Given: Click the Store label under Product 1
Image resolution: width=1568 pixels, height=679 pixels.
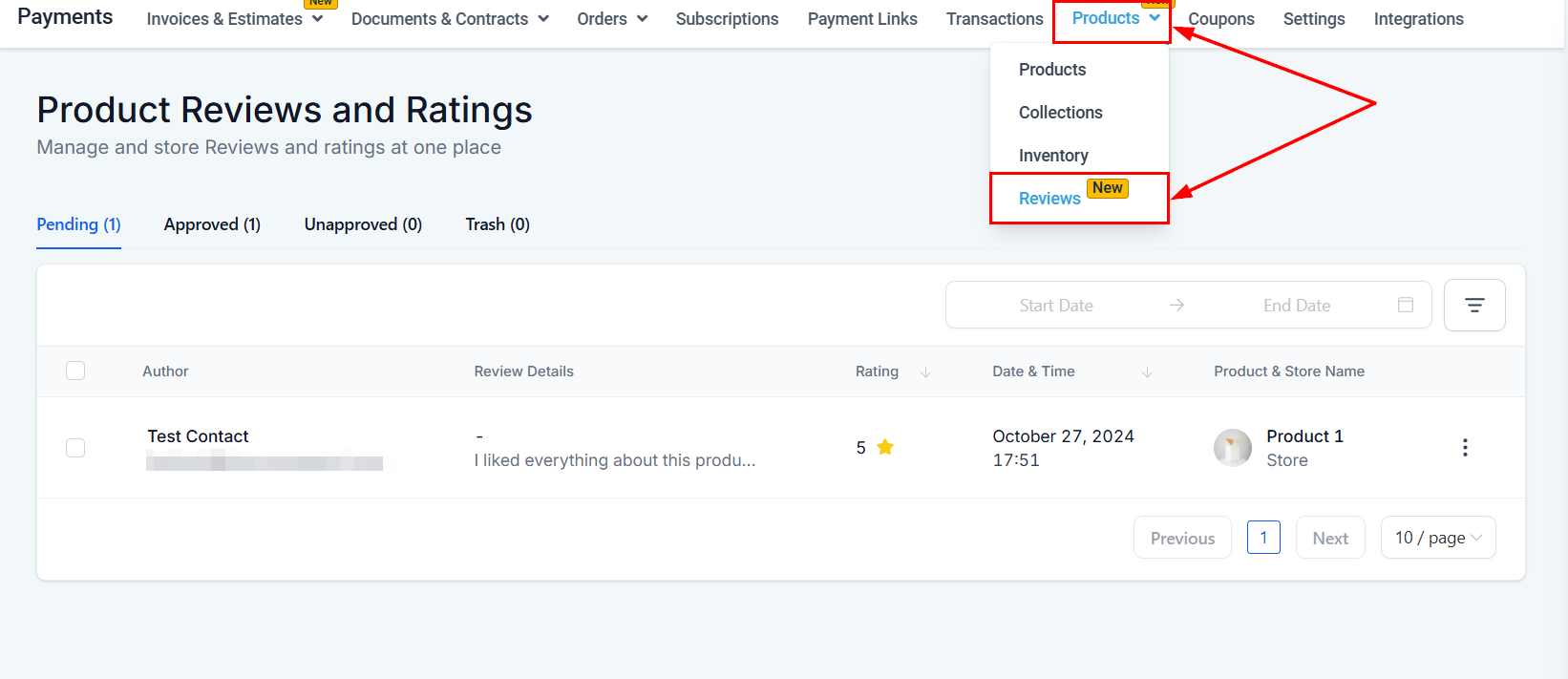Looking at the screenshot, I should [1287, 460].
